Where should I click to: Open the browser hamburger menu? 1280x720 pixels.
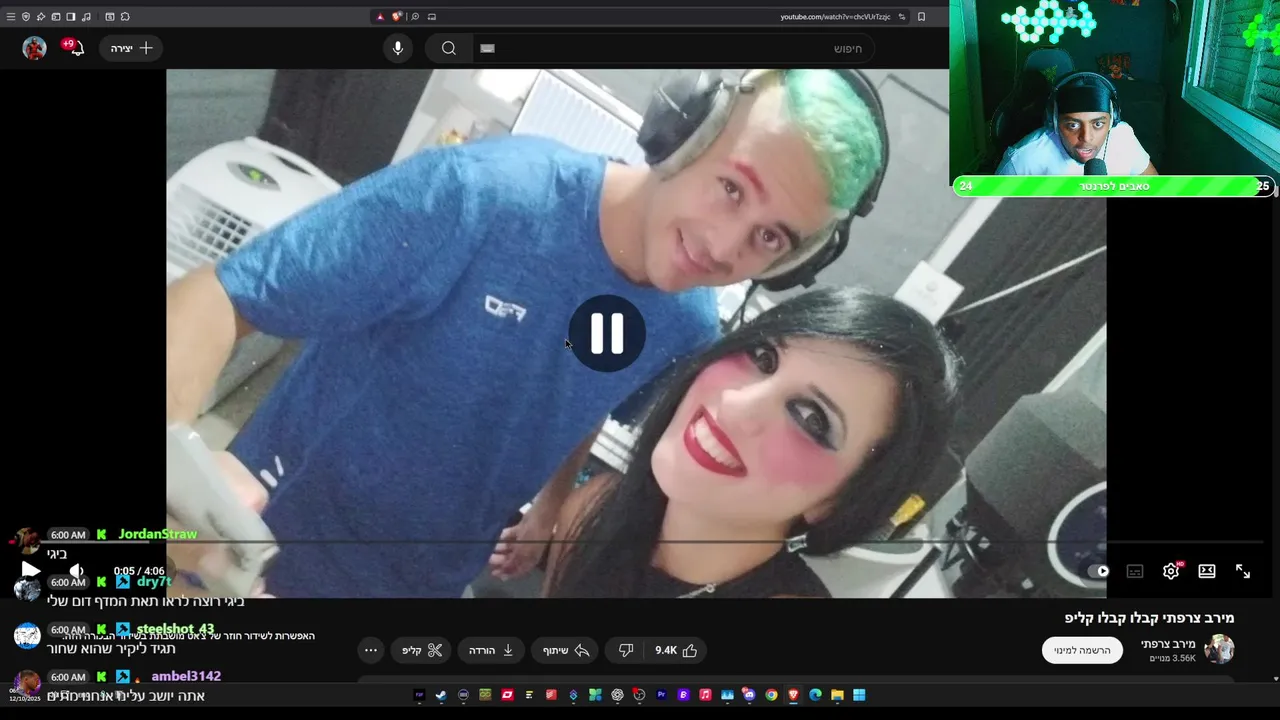click(11, 17)
